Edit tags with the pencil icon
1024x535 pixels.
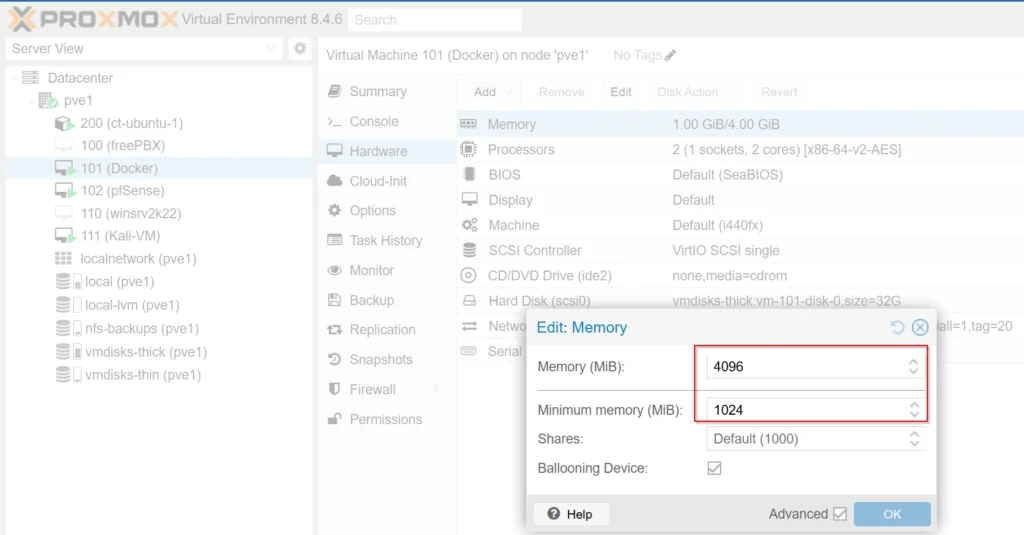click(x=670, y=56)
